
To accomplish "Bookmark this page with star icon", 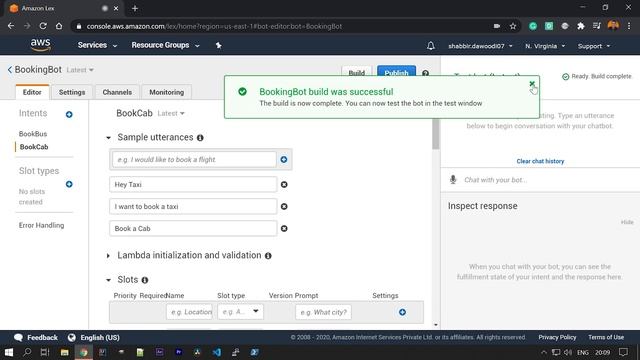I will pyautogui.click(x=513, y=26).
